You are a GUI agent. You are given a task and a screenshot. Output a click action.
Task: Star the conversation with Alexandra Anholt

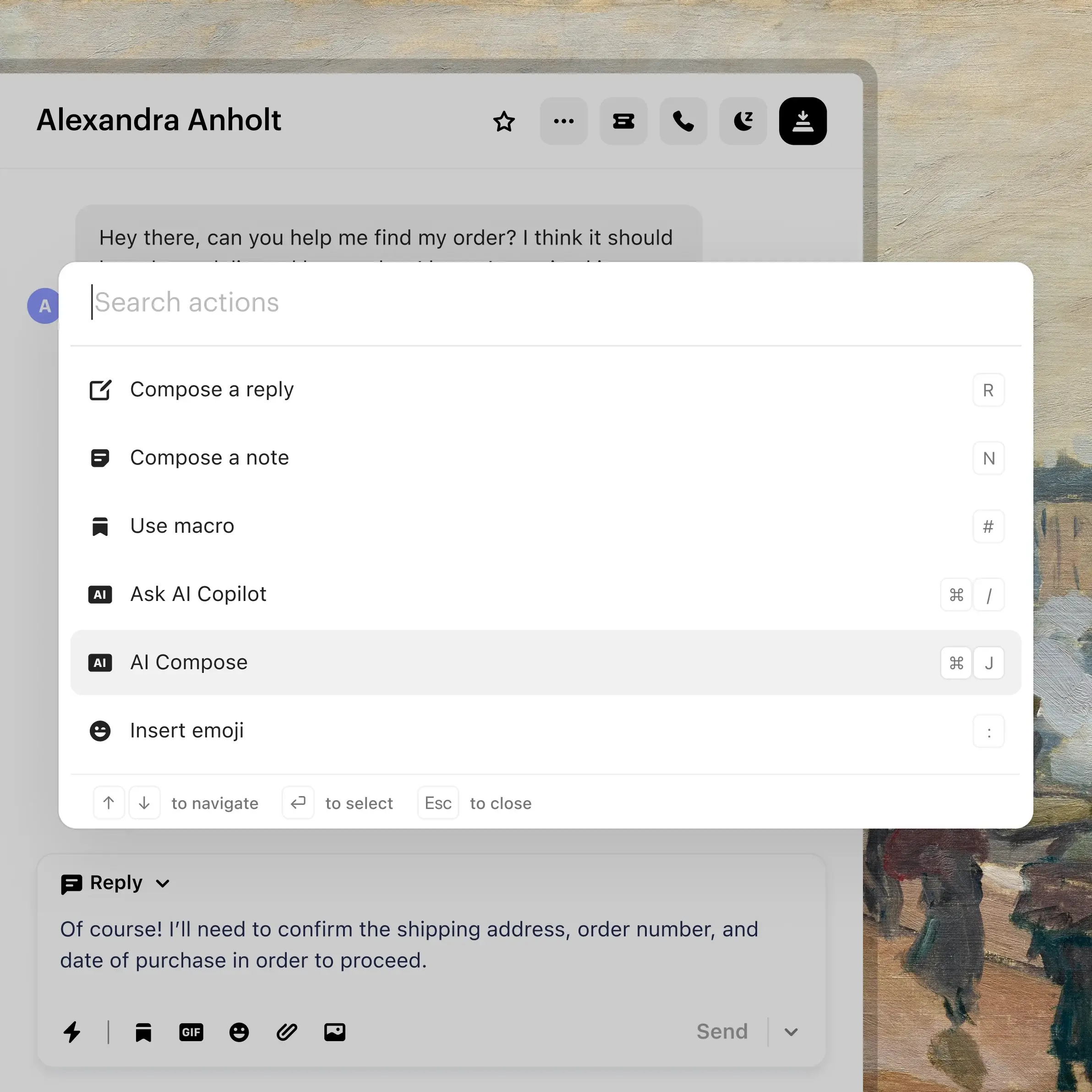coord(504,121)
